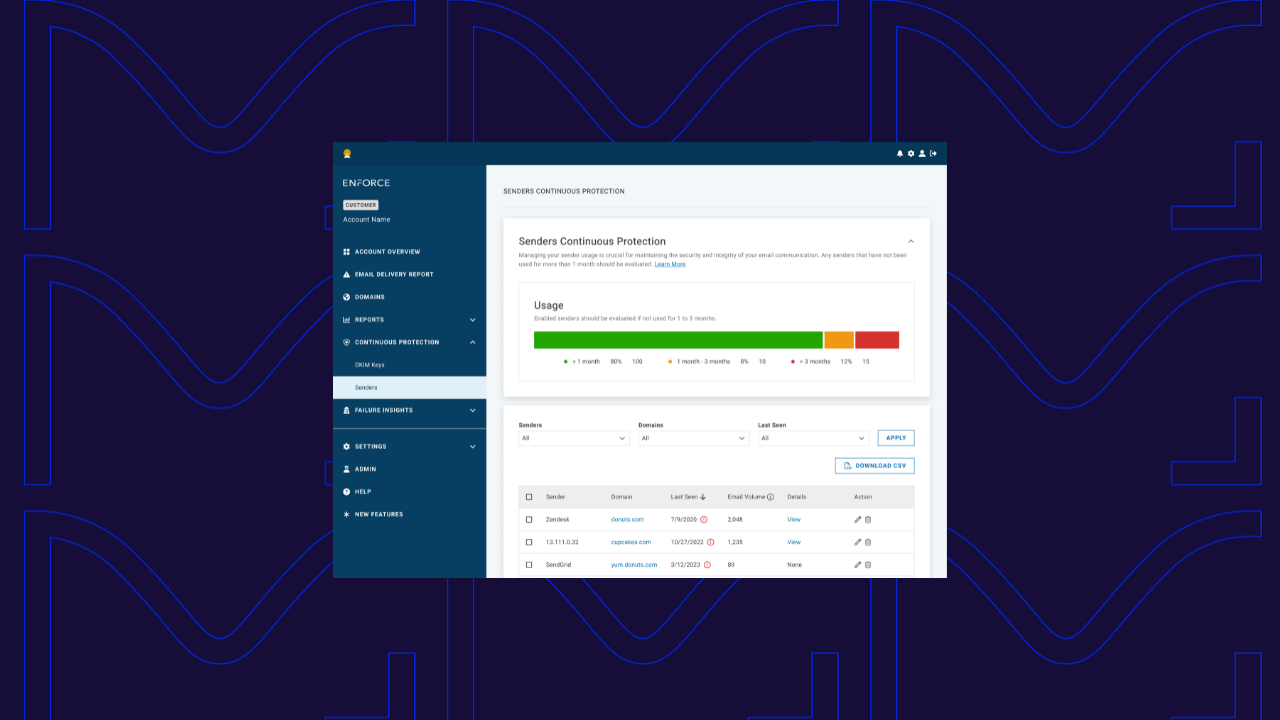
Task: Check the select-all checkbox in table header
Action: (529, 496)
